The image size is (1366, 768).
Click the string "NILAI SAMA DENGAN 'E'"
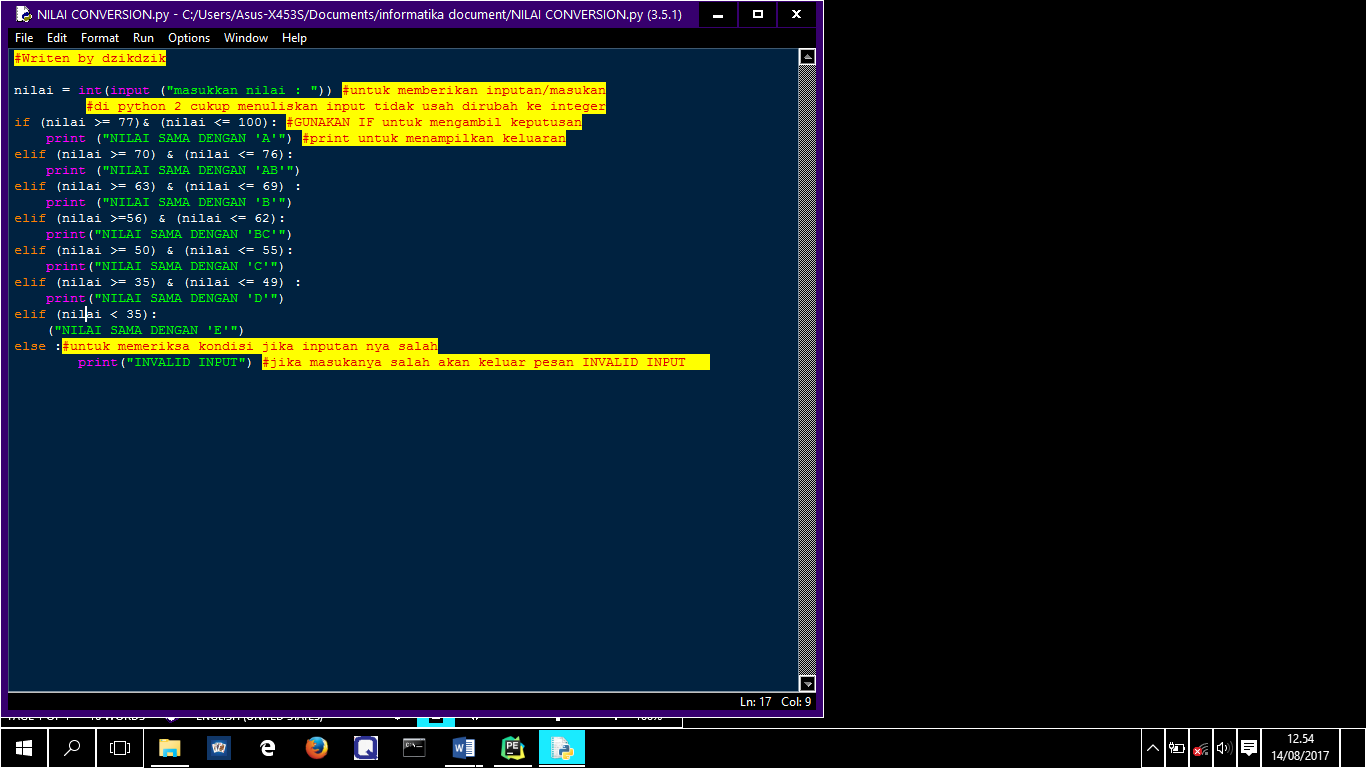tap(146, 330)
